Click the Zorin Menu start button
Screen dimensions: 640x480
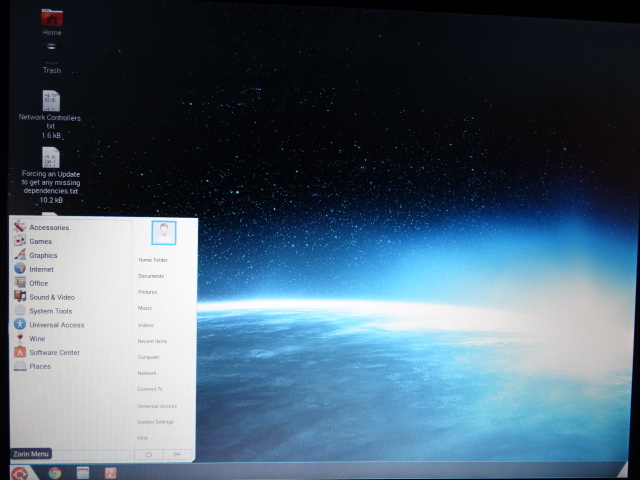coord(19,472)
